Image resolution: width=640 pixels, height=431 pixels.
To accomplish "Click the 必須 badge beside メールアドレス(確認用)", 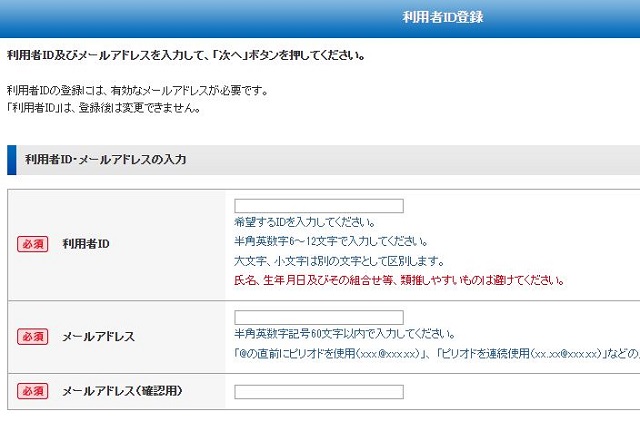I will [x=32, y=390].
